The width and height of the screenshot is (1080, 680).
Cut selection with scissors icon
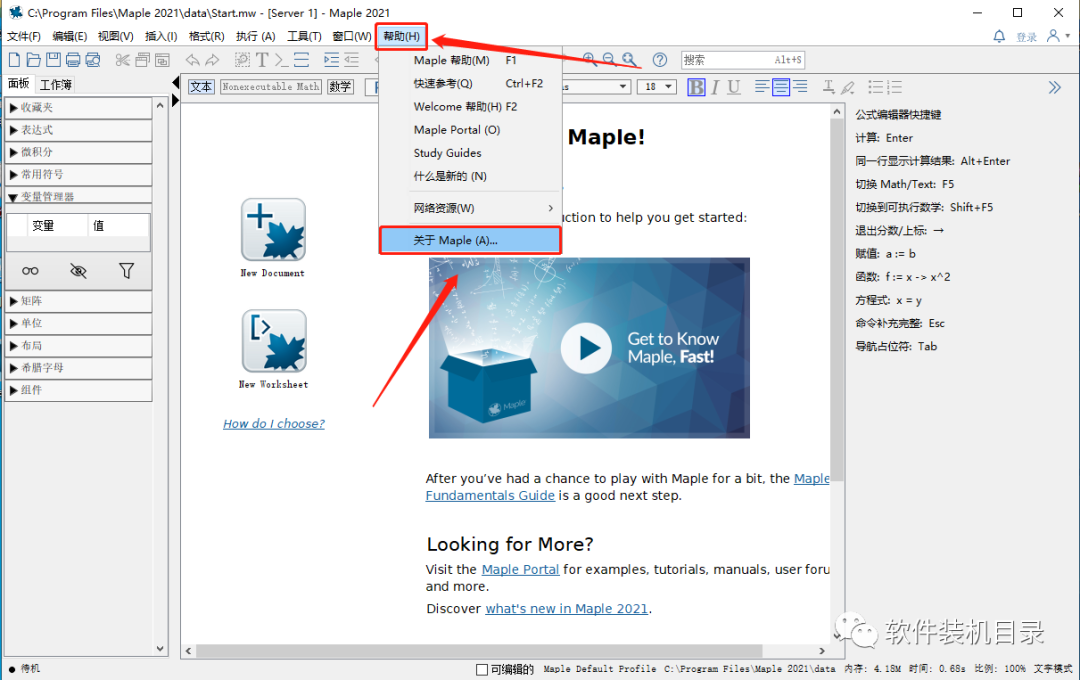point(123,60)
